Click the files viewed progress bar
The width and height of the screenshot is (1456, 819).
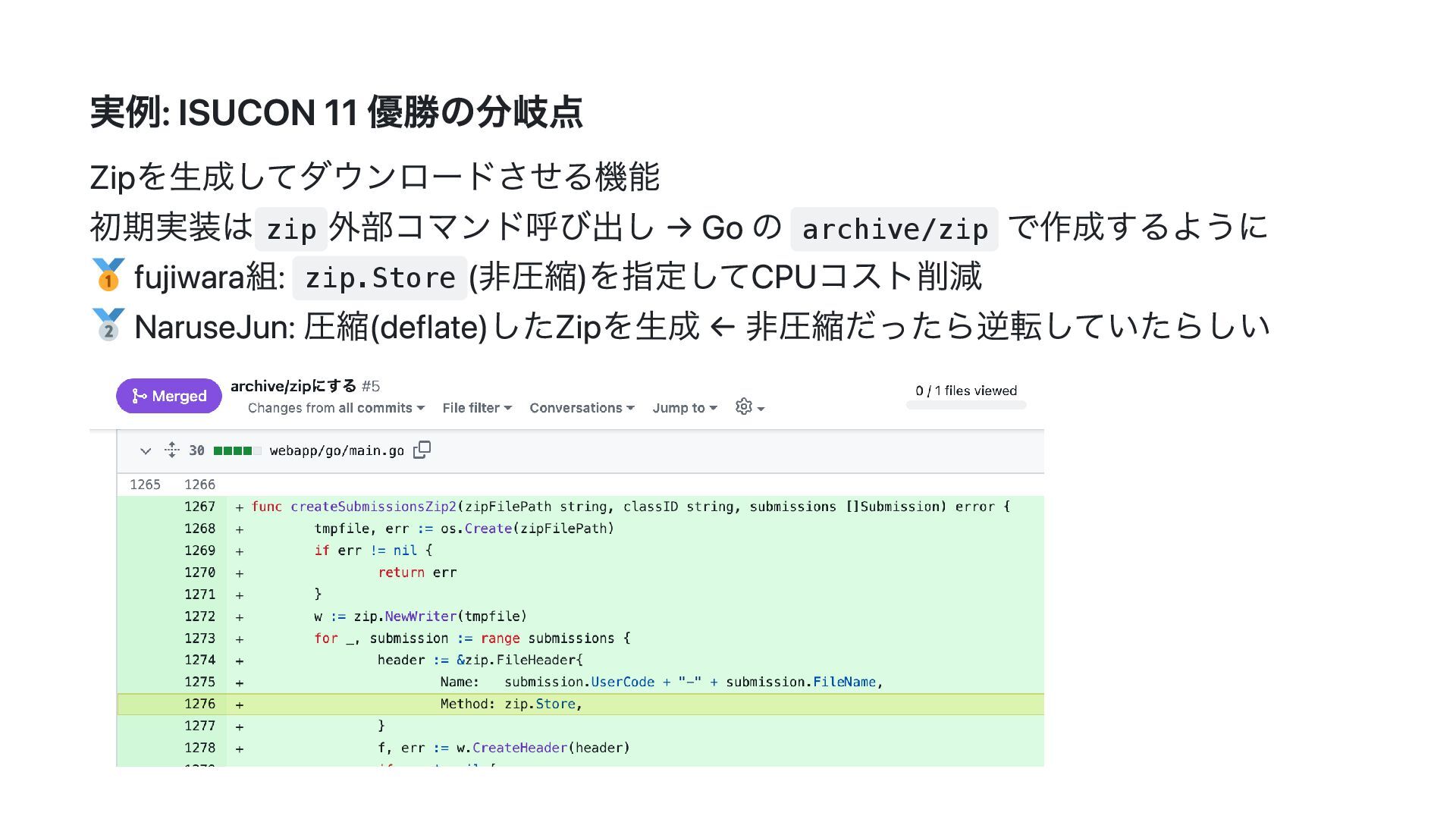coord(965,406)
